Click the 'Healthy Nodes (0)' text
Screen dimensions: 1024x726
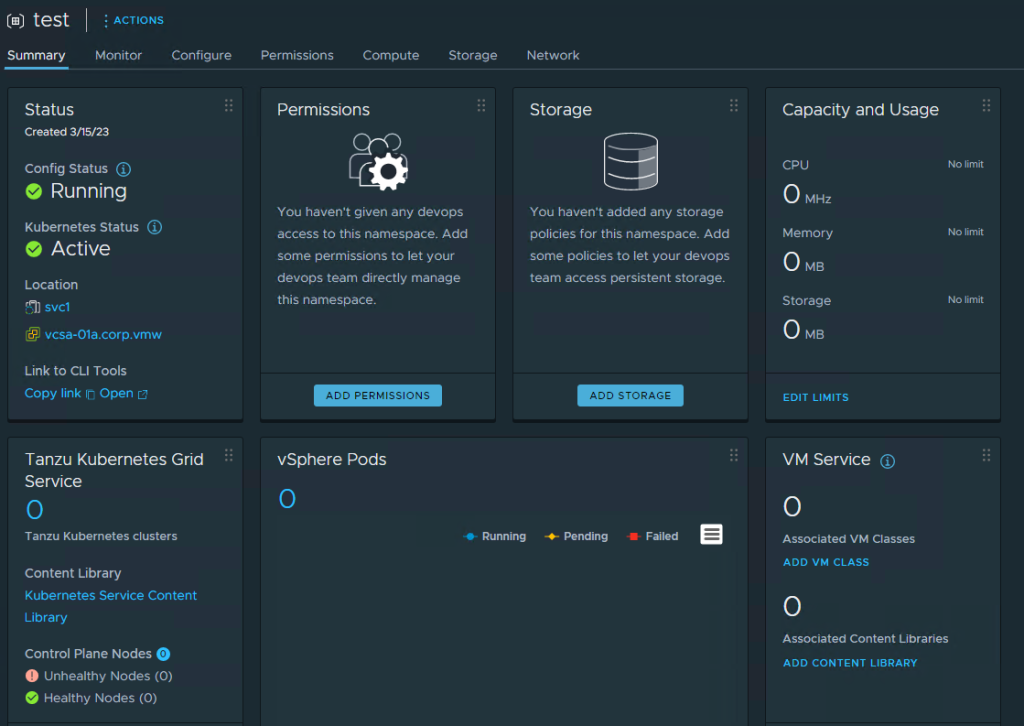click(x=101, y=698)
